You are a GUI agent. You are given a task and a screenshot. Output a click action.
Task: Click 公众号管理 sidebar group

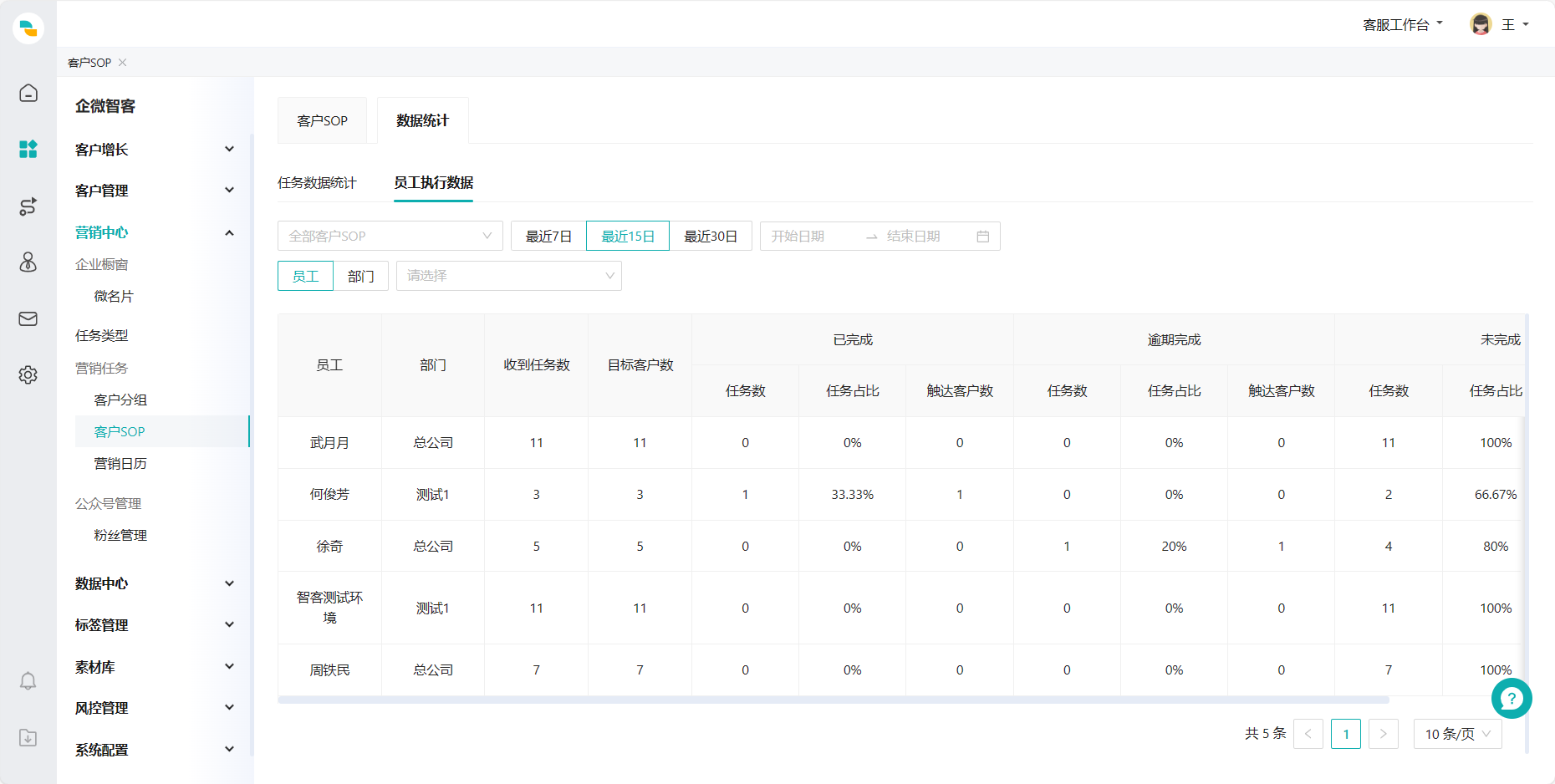click(x=109, y=503)
